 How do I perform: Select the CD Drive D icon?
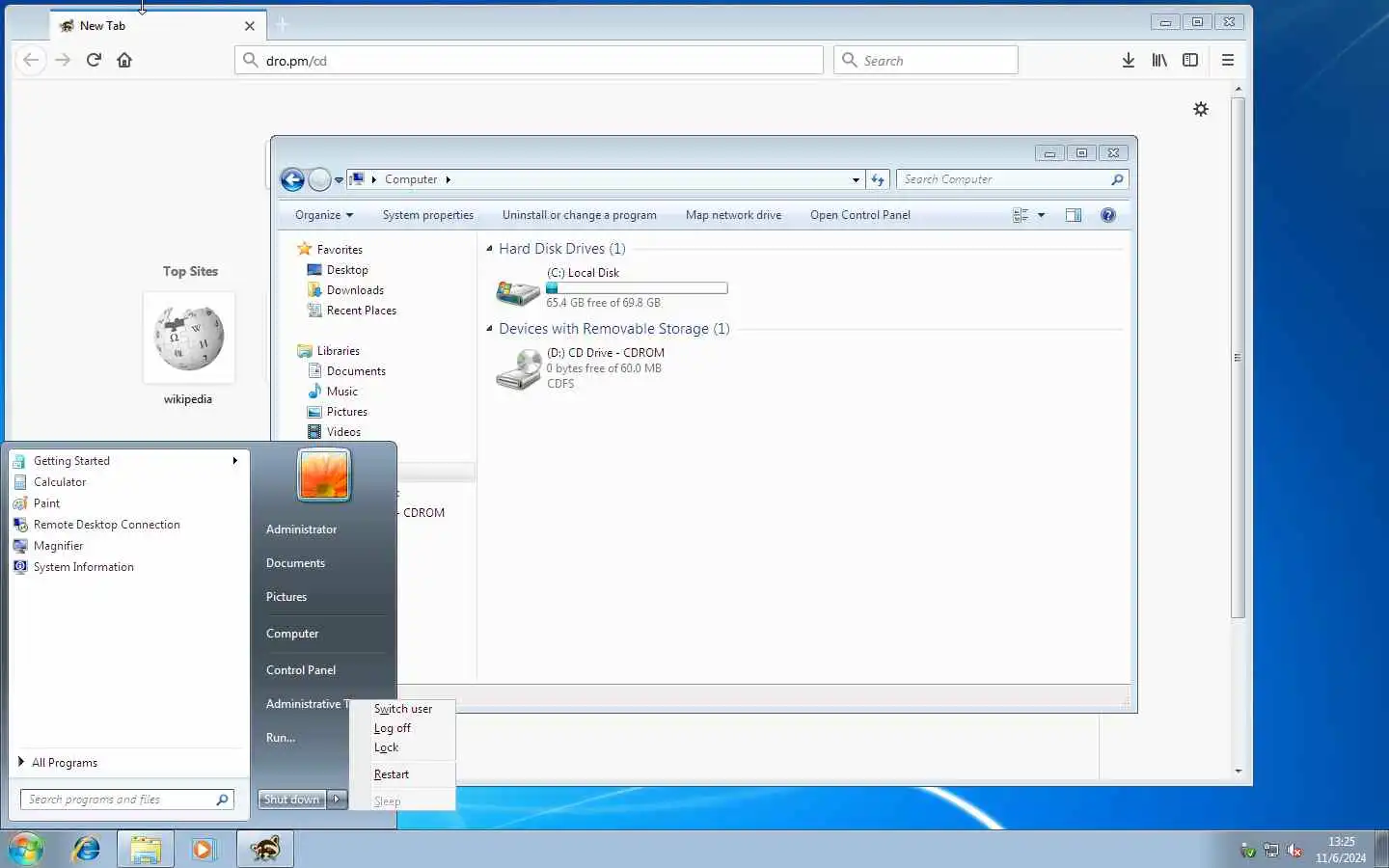518,369
